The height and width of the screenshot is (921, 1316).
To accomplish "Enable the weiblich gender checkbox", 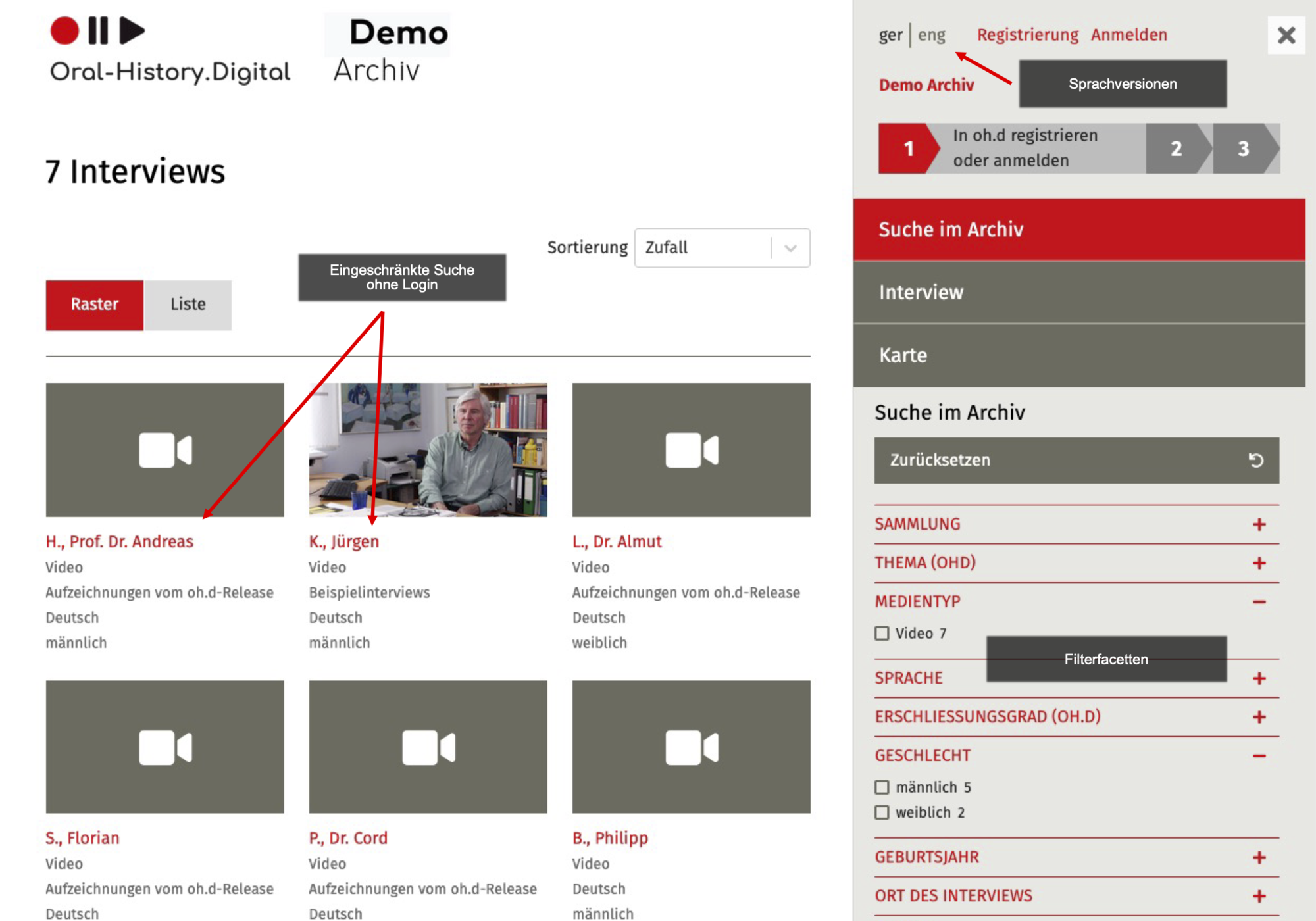I will (x=882, y=812).
